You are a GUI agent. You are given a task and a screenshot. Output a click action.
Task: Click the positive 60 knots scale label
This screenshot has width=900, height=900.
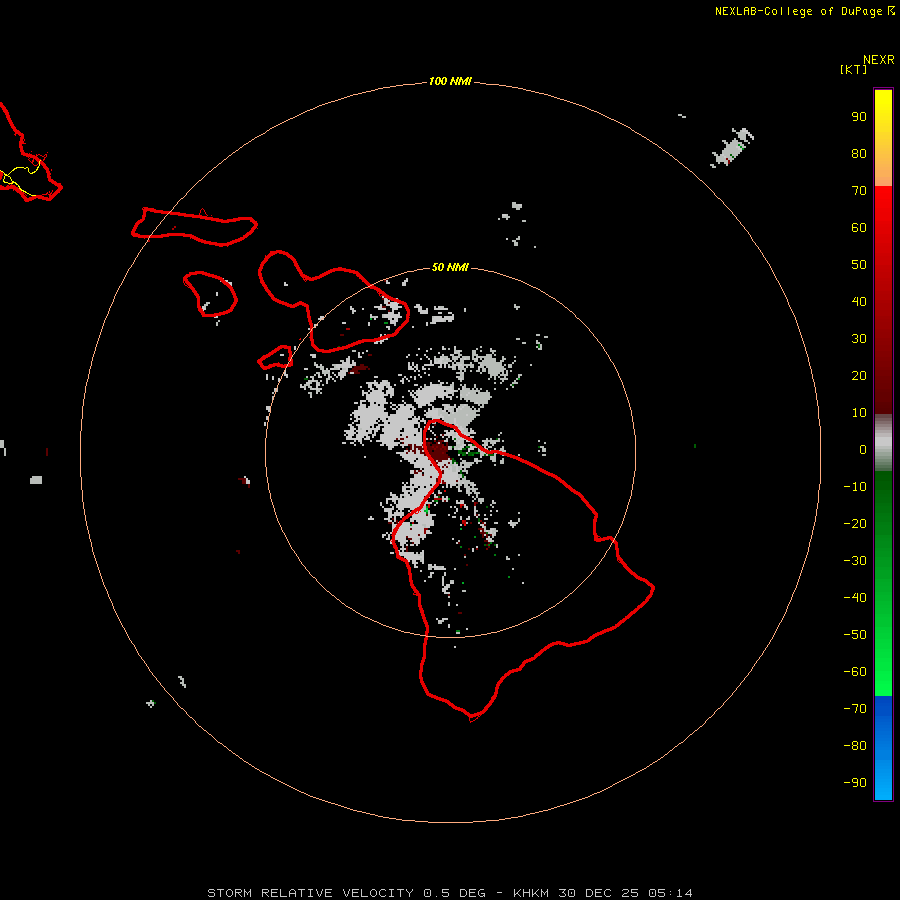point(859,228)
